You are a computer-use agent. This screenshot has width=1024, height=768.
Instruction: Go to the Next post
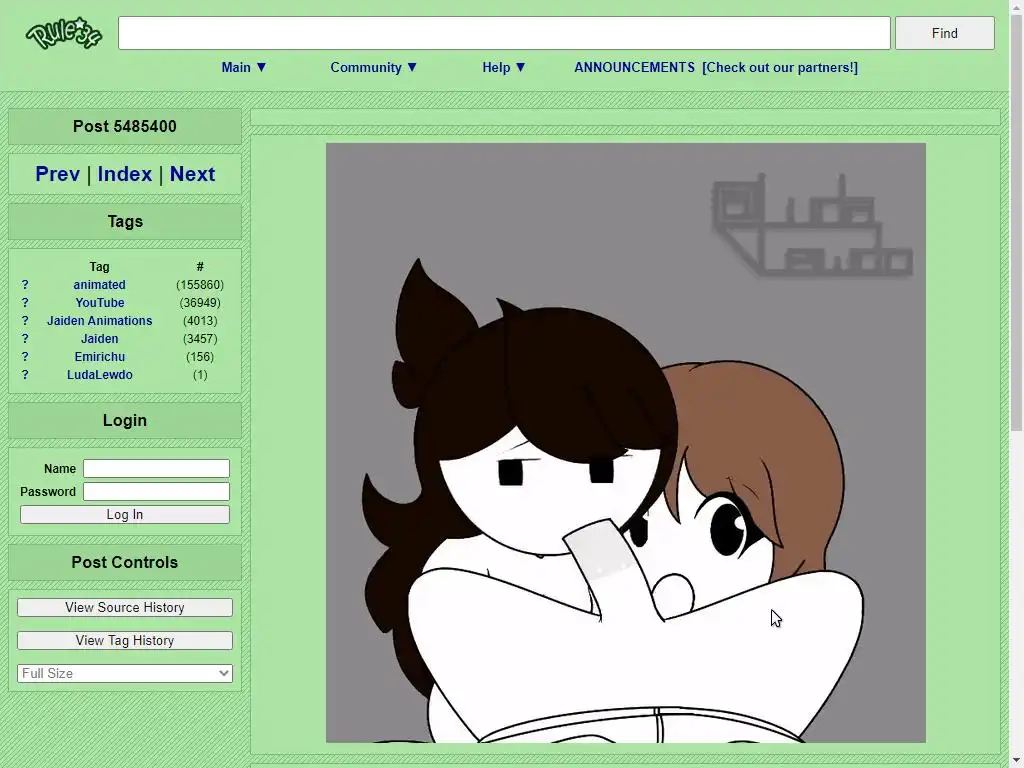192,174
